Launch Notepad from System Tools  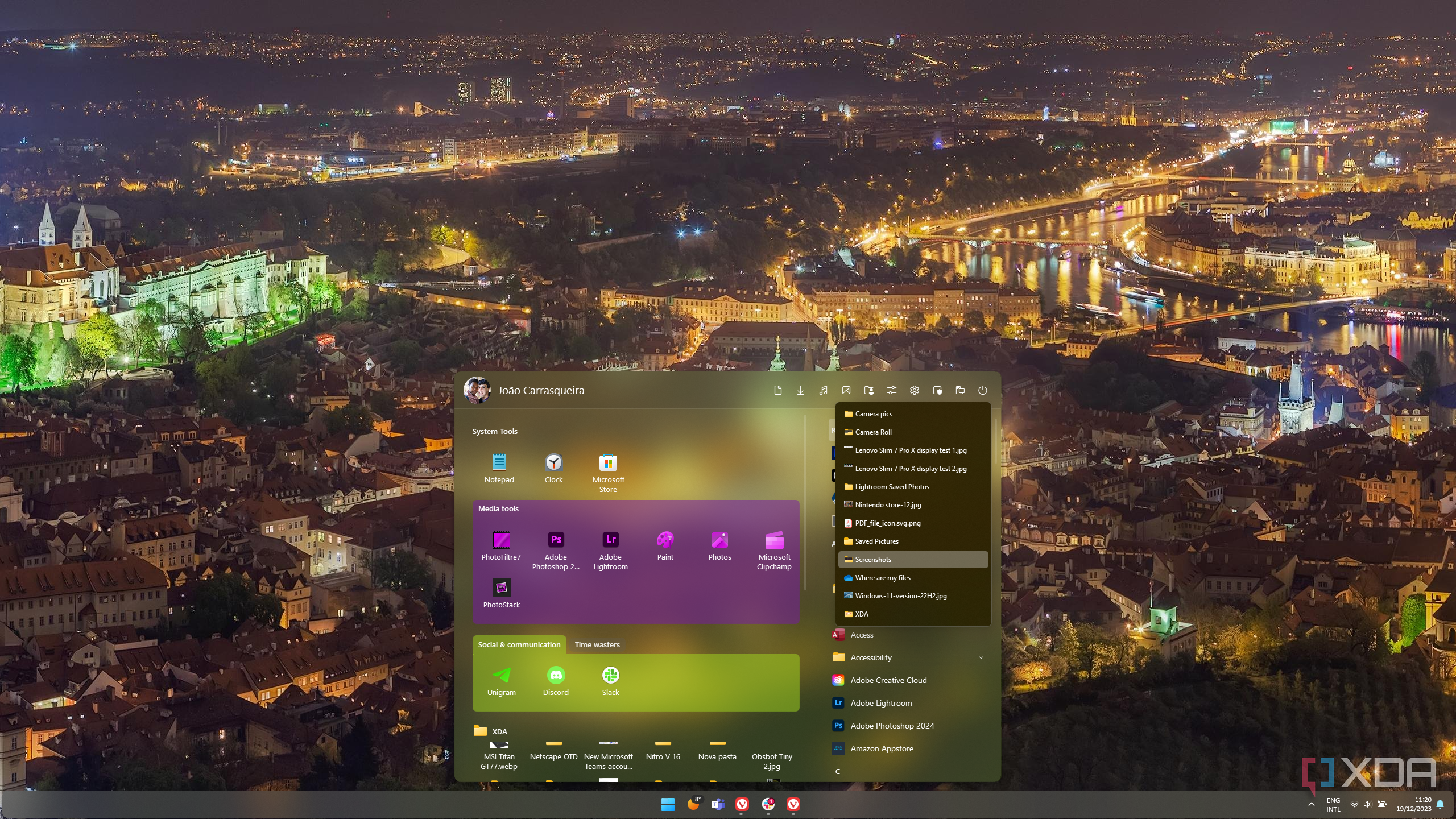click(x=499, y=469)
